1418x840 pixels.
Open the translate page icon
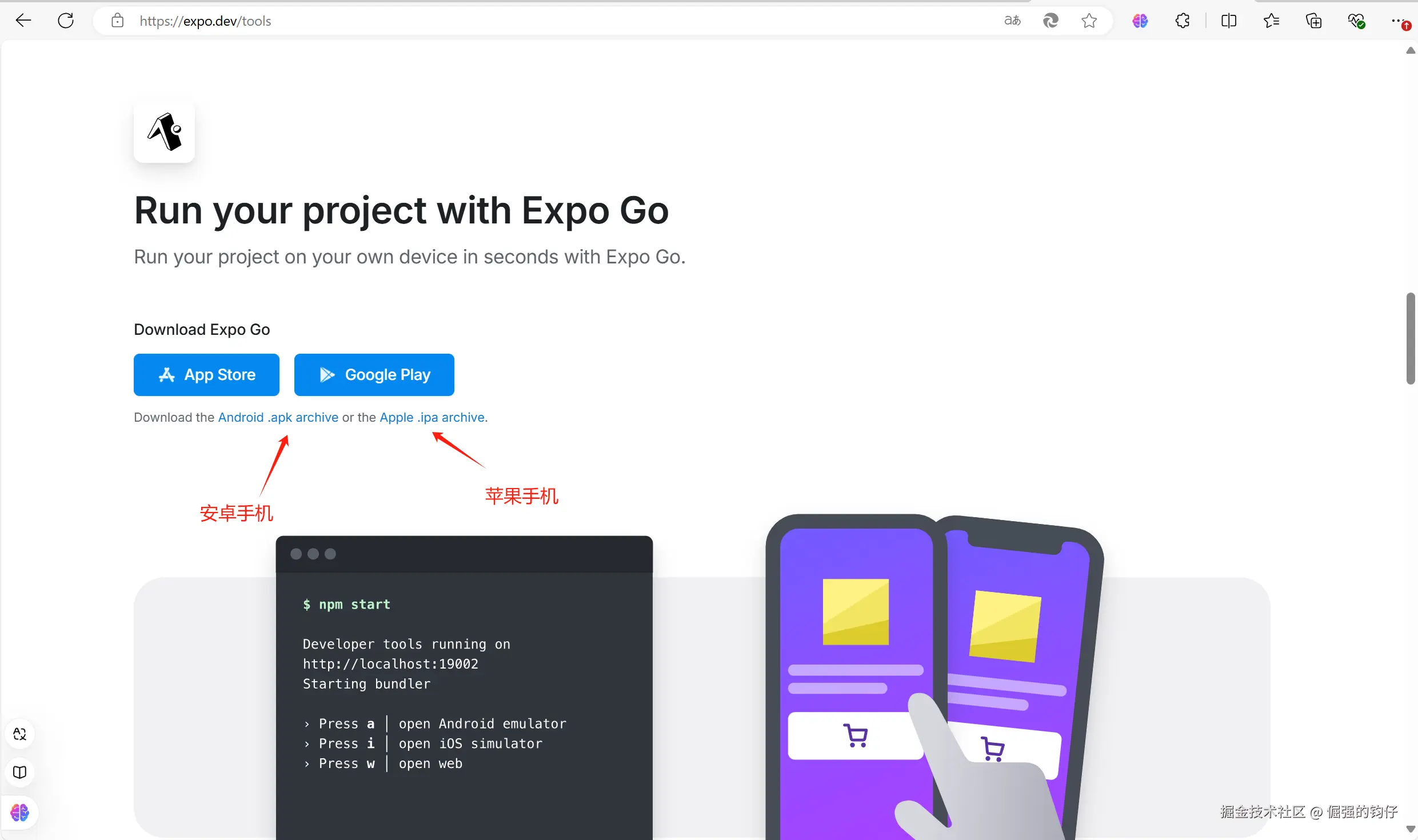(x=1012, y=21)
